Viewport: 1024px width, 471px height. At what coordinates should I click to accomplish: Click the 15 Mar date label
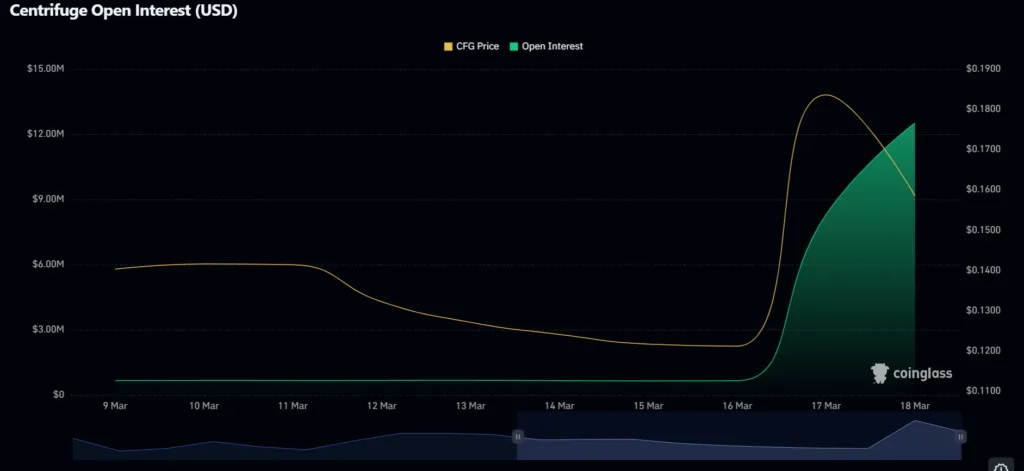coord(648,406)
